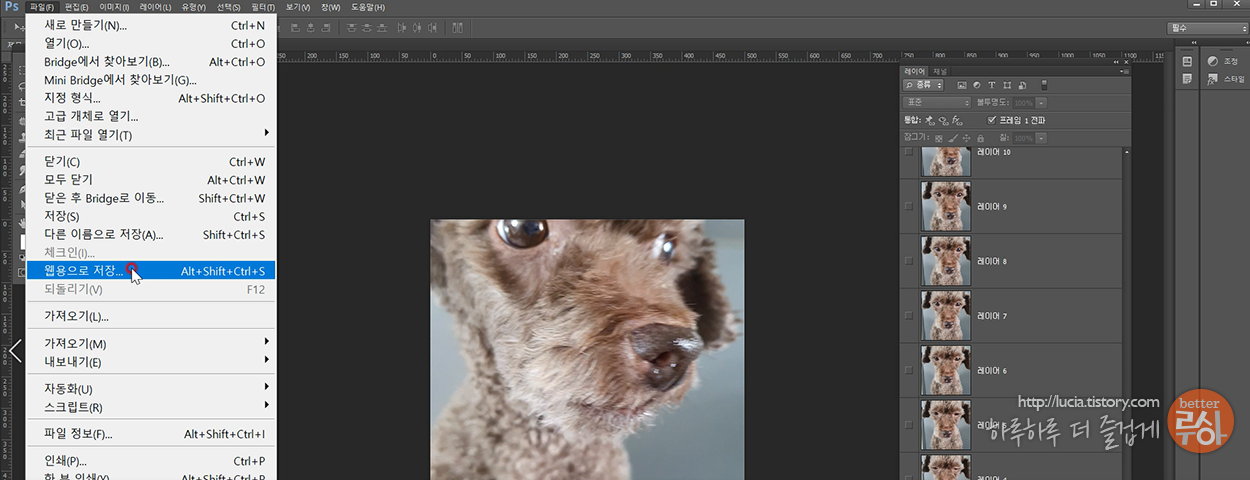The image size is (1250, 480).
Task: Open the 편집(E) menu
Action: [77, 7]
